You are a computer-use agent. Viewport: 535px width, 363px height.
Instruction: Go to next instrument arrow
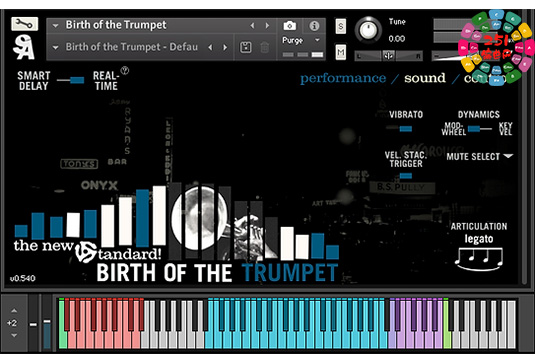tap(267, 26)
